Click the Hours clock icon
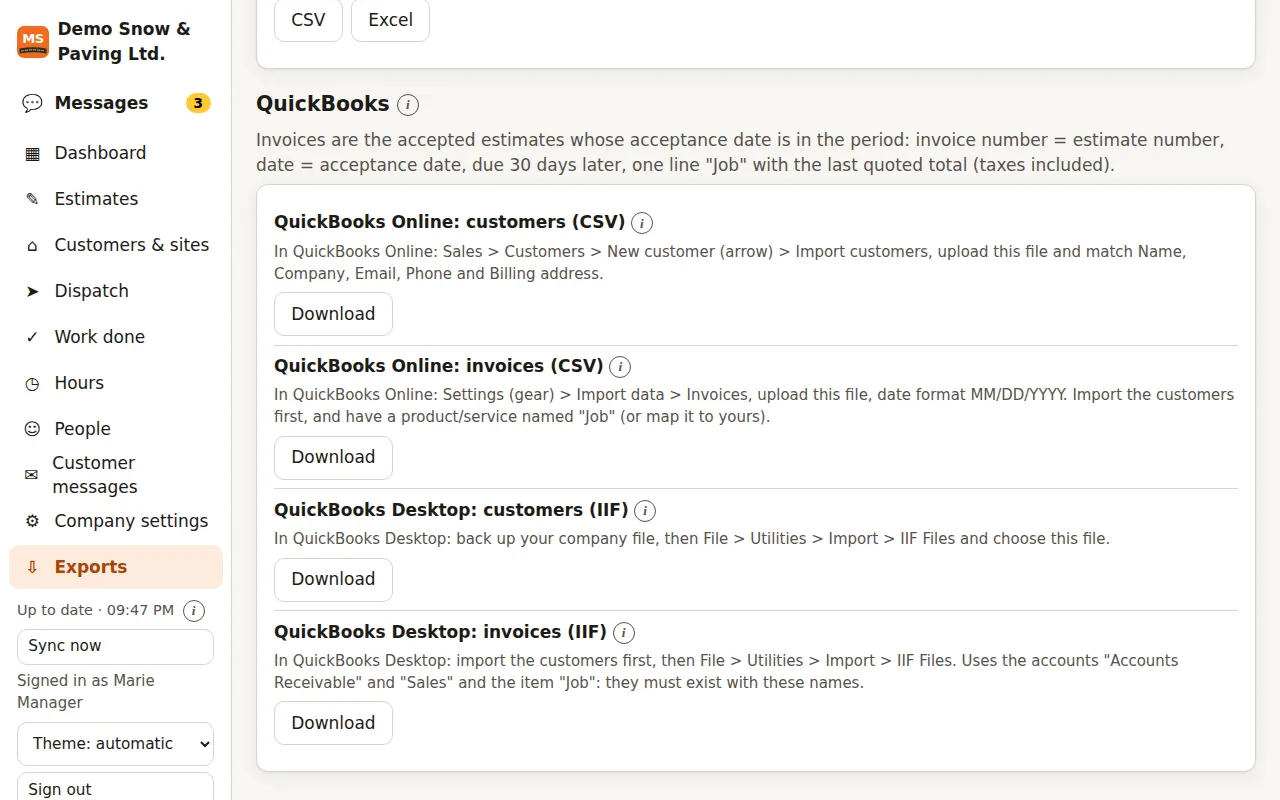The width and height of the screenshot is (1280, 800). (x=32, y=383)
